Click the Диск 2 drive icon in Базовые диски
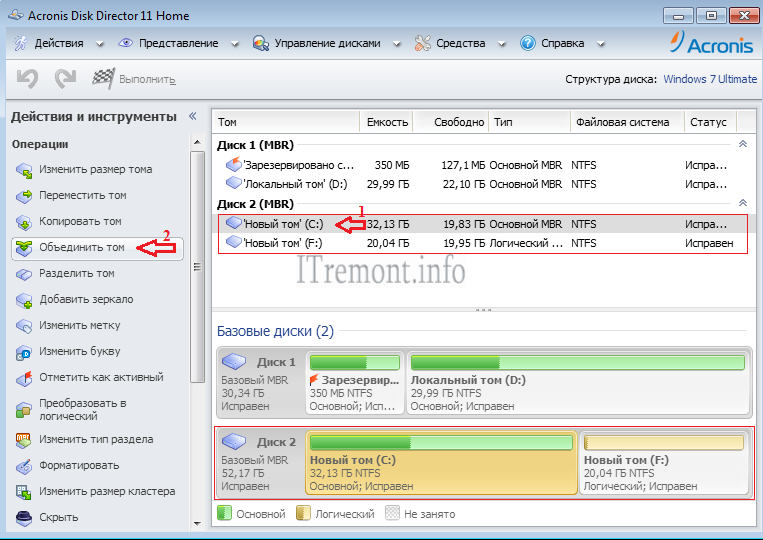 234,441
